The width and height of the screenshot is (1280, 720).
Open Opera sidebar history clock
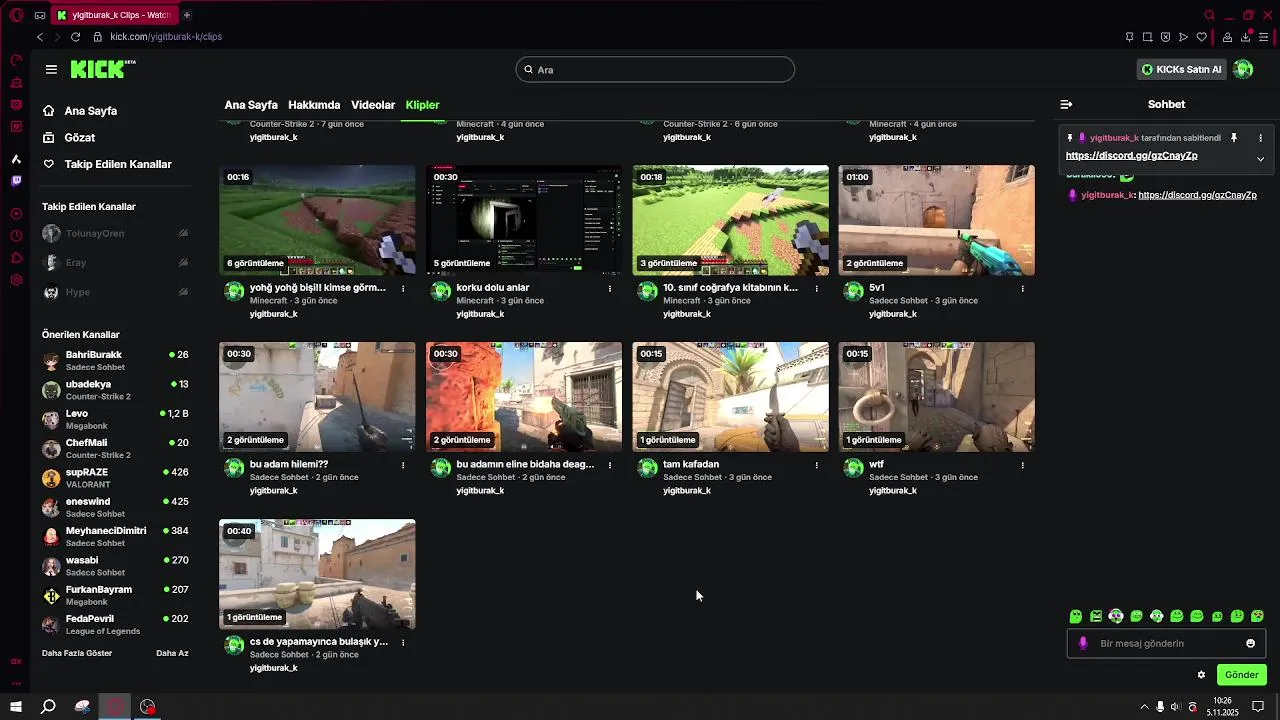click(x=16, y=236)
